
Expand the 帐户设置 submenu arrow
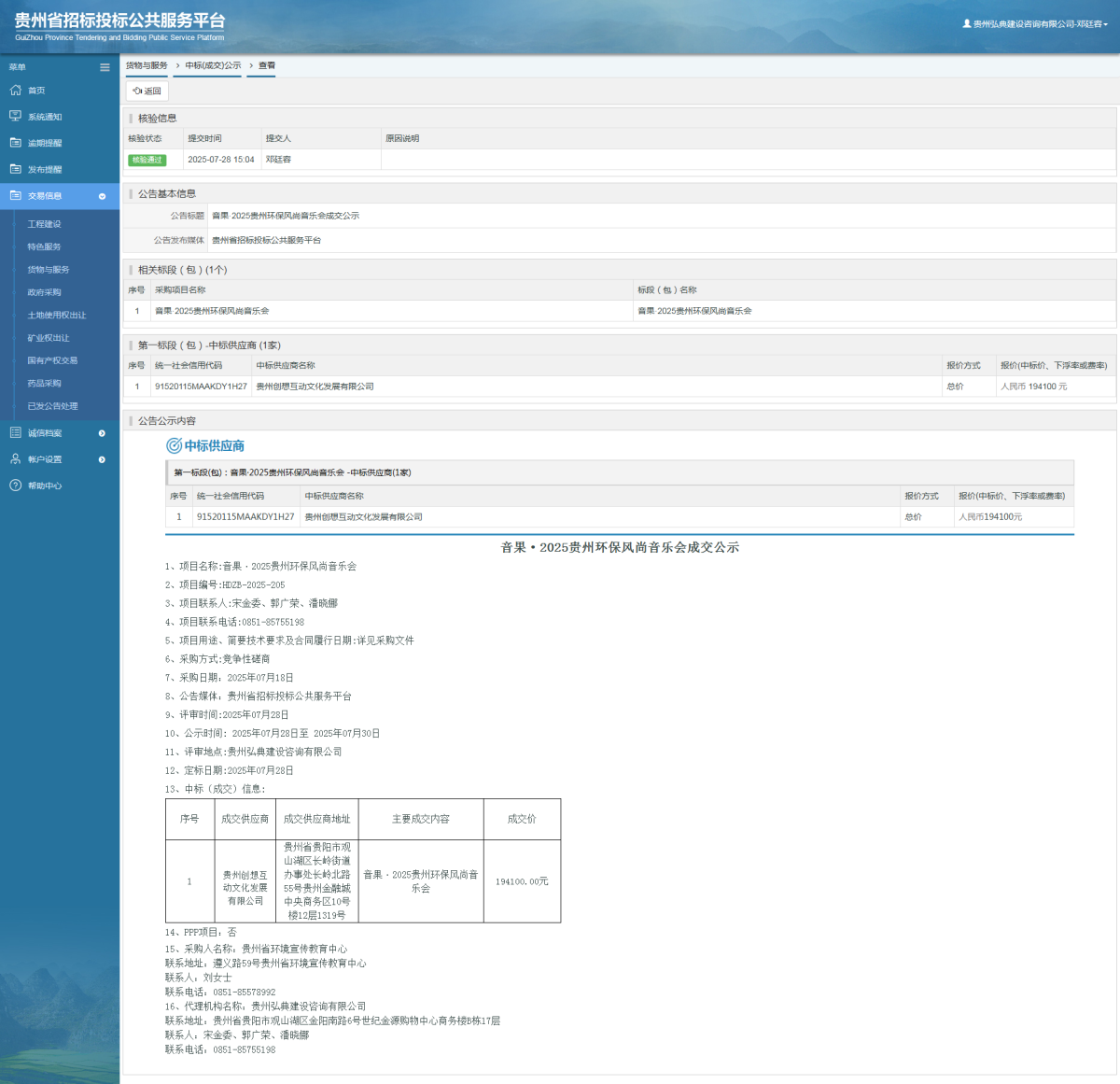[102, 459]
